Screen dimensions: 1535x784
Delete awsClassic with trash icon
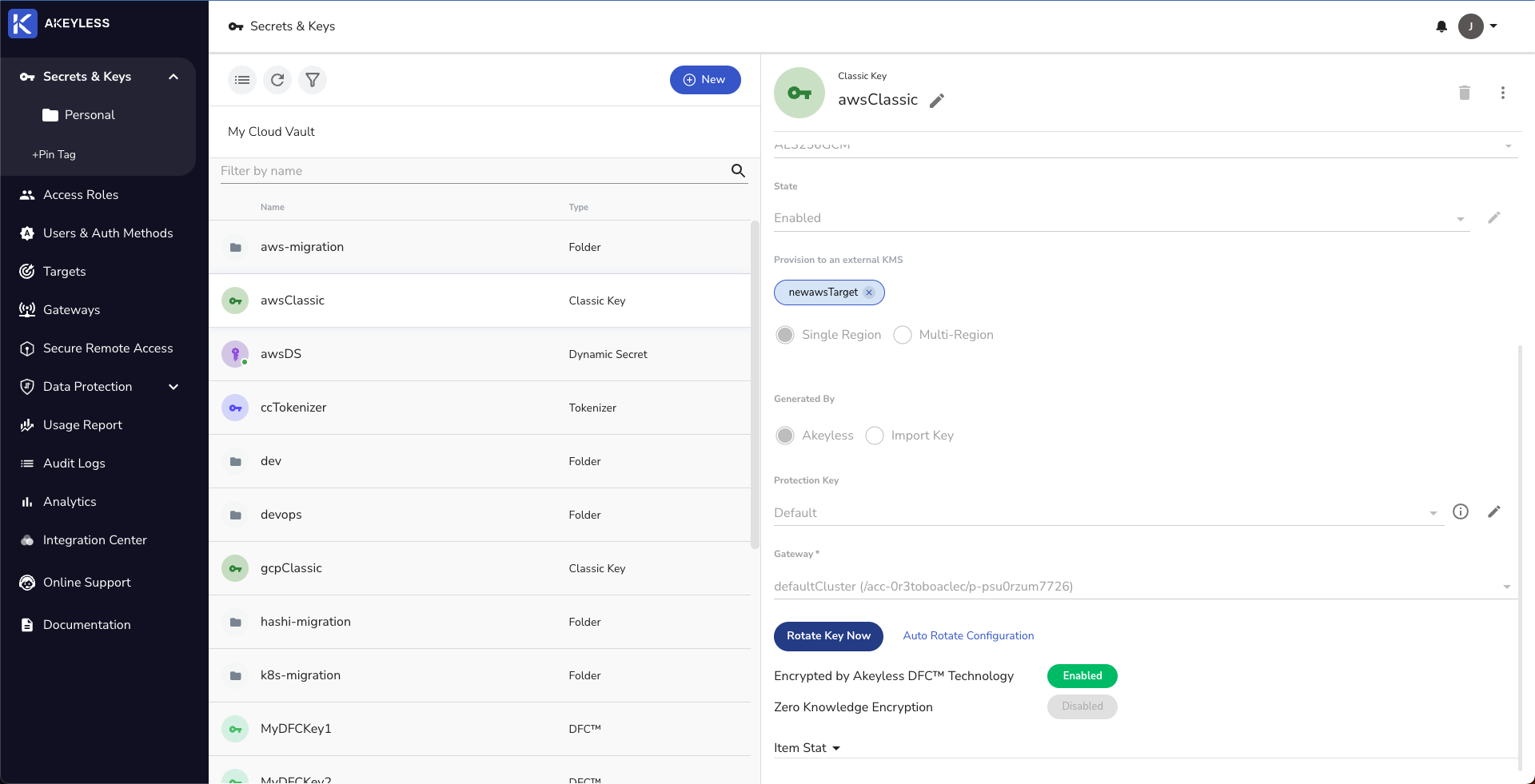point(1465,93)
